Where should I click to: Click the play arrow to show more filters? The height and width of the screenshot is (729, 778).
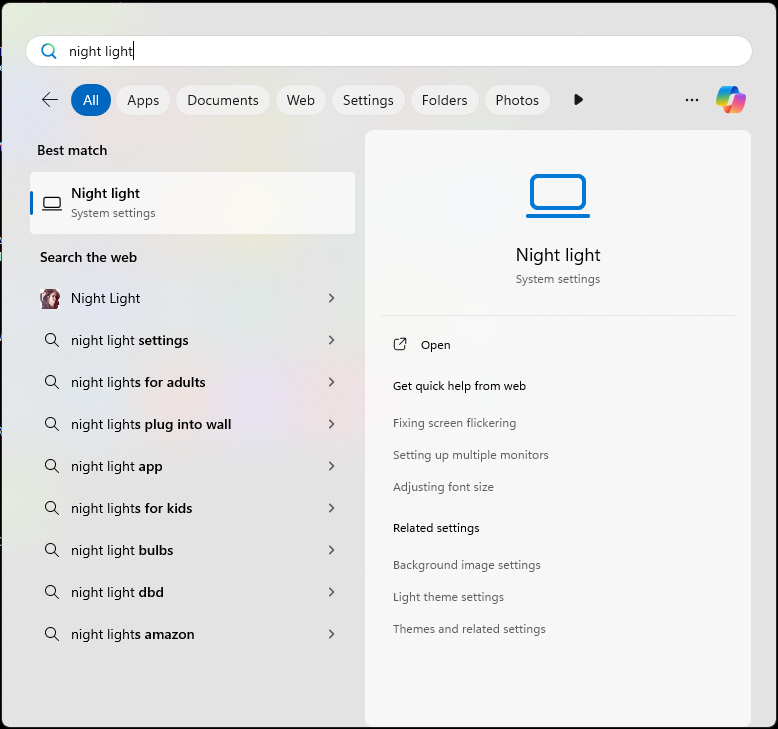pos(578,100)
